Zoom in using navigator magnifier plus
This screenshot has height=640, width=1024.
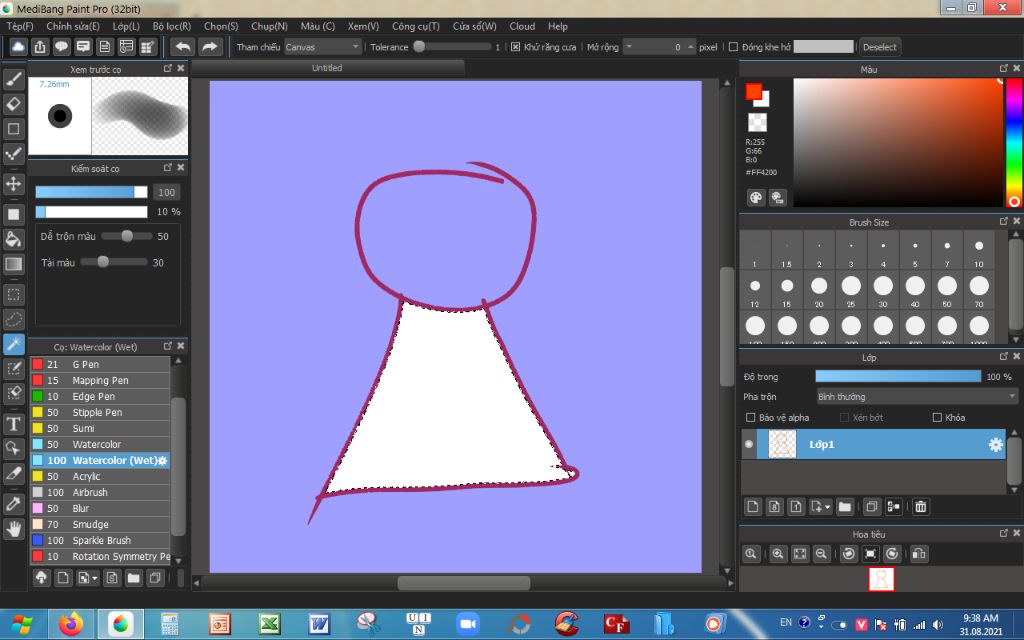778,554
